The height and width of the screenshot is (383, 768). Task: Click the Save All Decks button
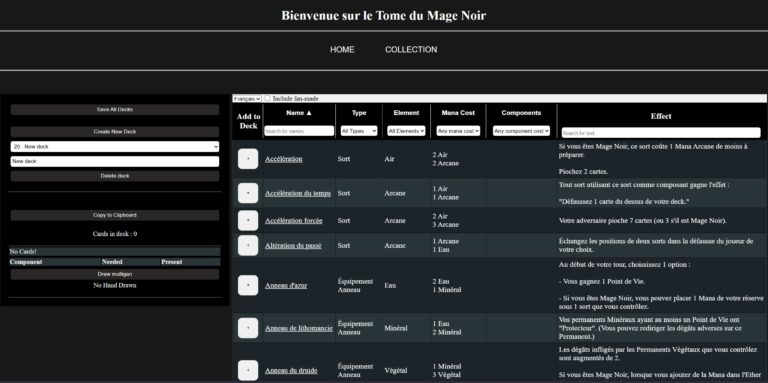(x=115, y=110)
